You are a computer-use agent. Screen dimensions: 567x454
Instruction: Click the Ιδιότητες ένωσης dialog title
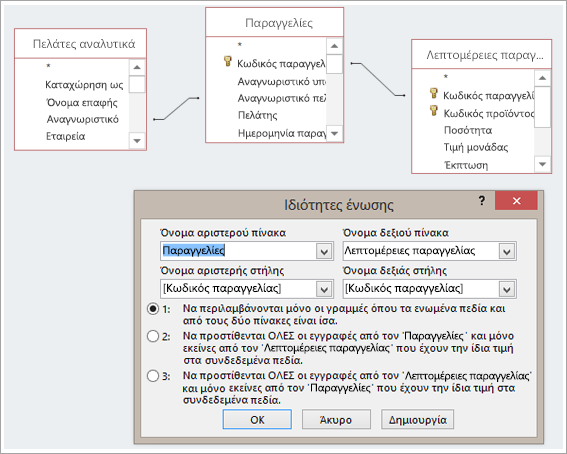point(338,205)
